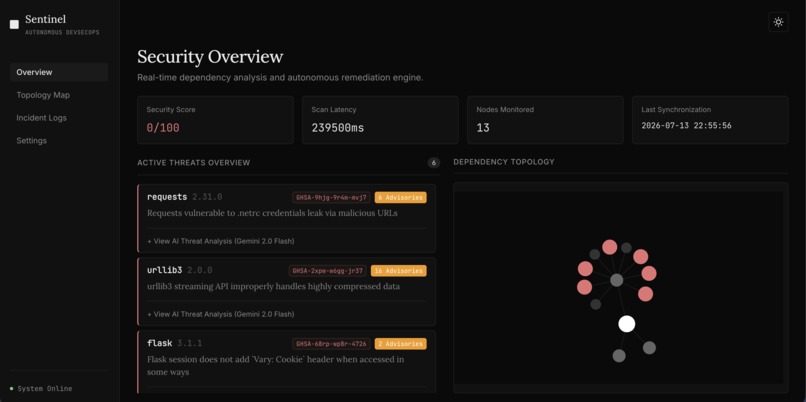Click the Nodes Monitored value 13
Screen dimensions: 806x402
[483, 128]
